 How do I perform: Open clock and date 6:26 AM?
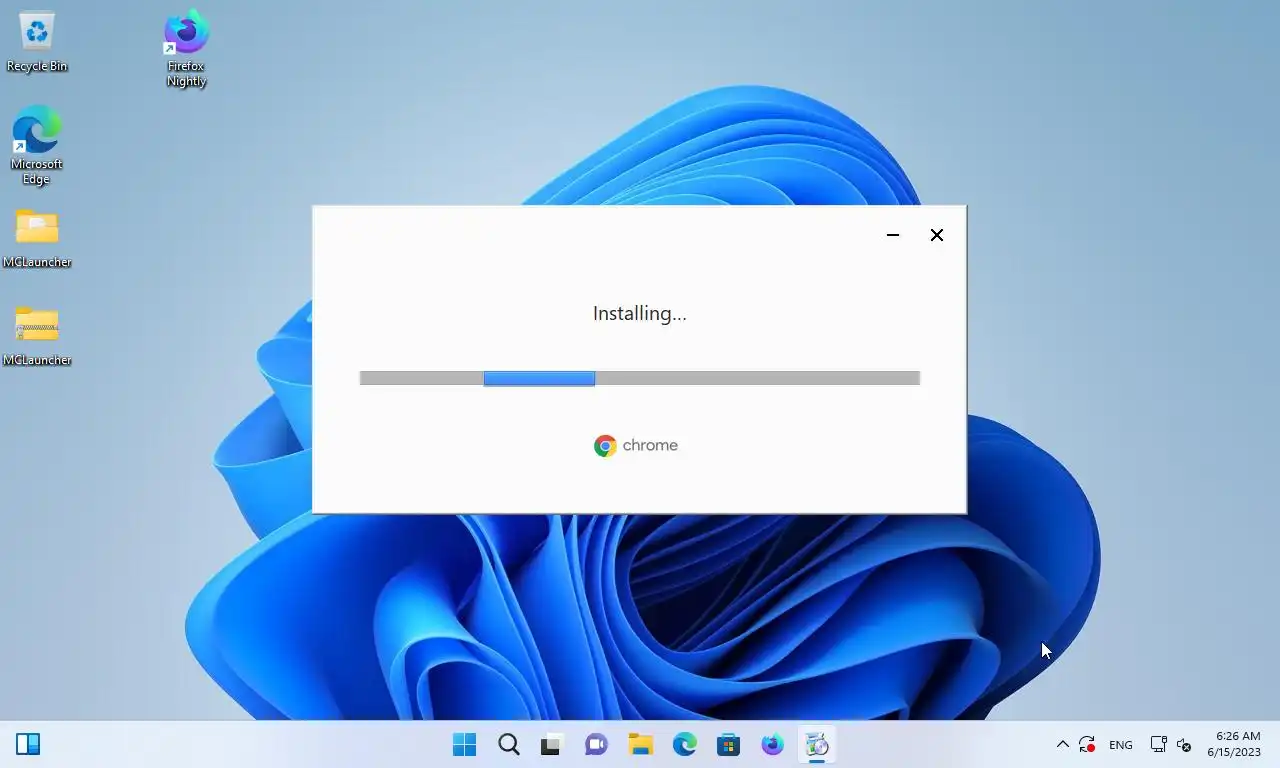(1234, 744)
